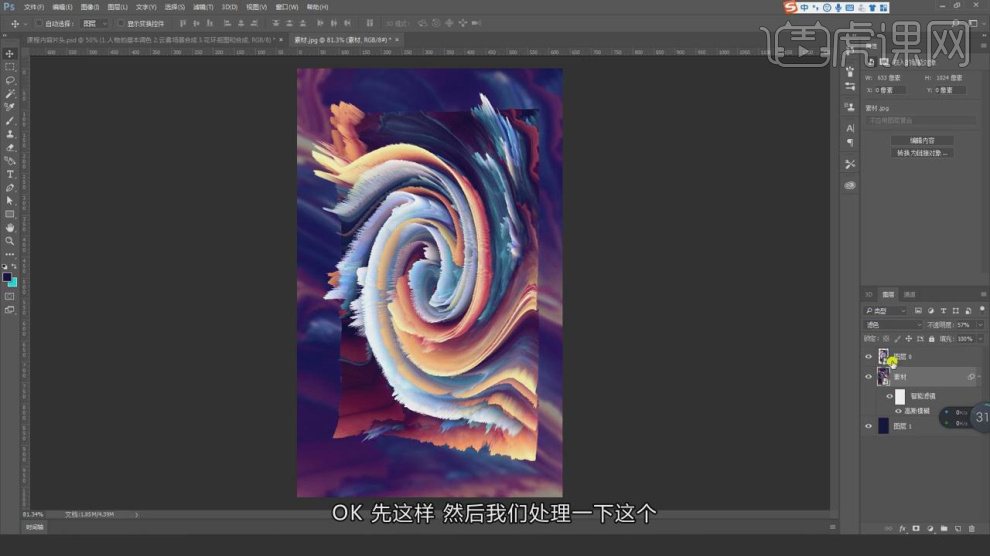This screenshot has height=556, width=990.
Task: Open the layer filter type dropdown
Action: click(x=885, y=311)
